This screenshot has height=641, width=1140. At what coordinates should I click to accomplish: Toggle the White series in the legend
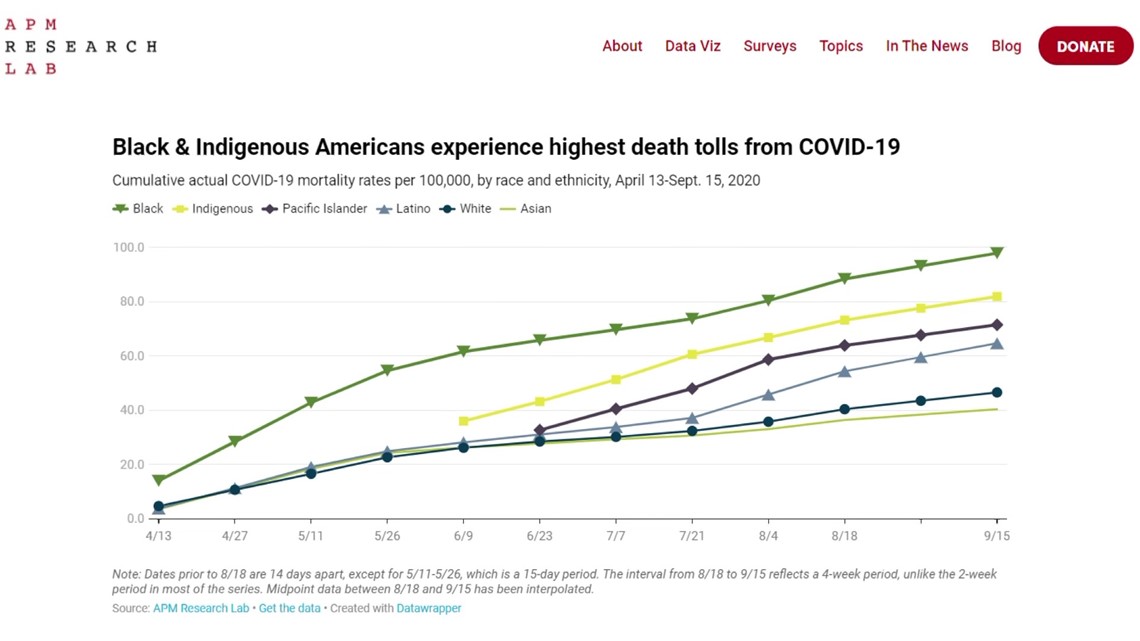[467, 208]
